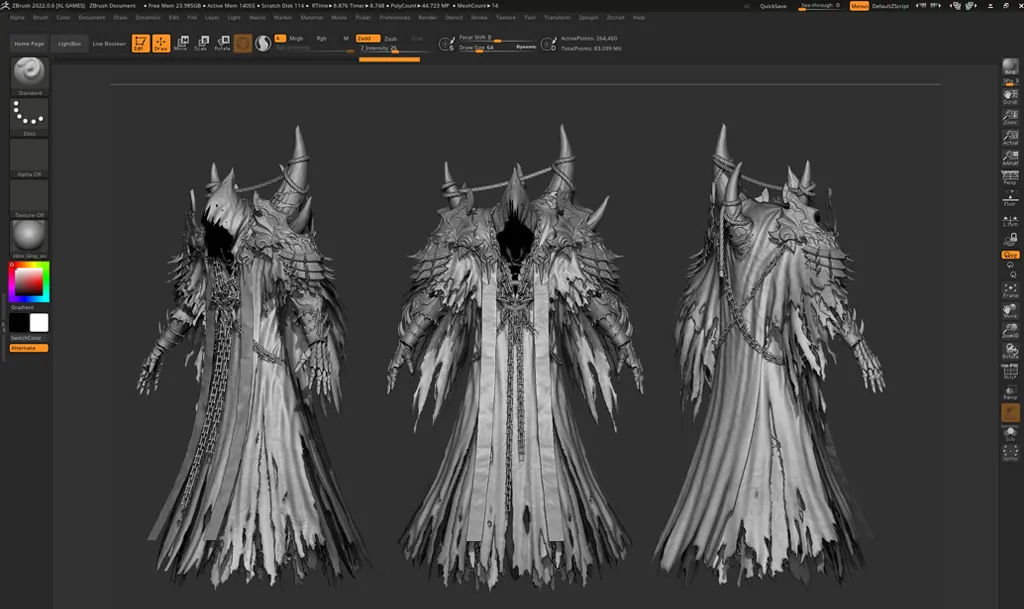Toggle the Alternate button
The height and width of the screenshot is (609, 1024).
click(x=29, y=348)
